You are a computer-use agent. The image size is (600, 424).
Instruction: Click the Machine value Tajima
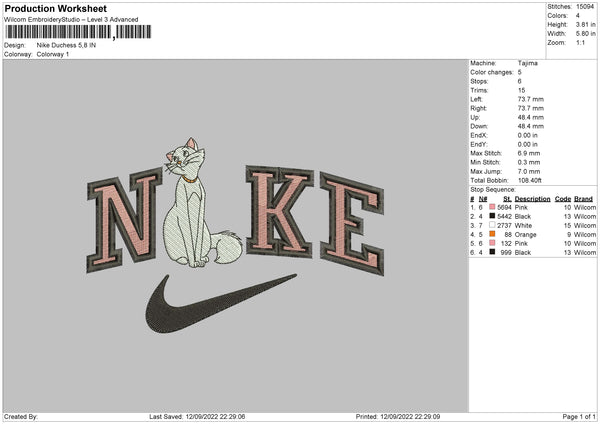coord(528,63)
